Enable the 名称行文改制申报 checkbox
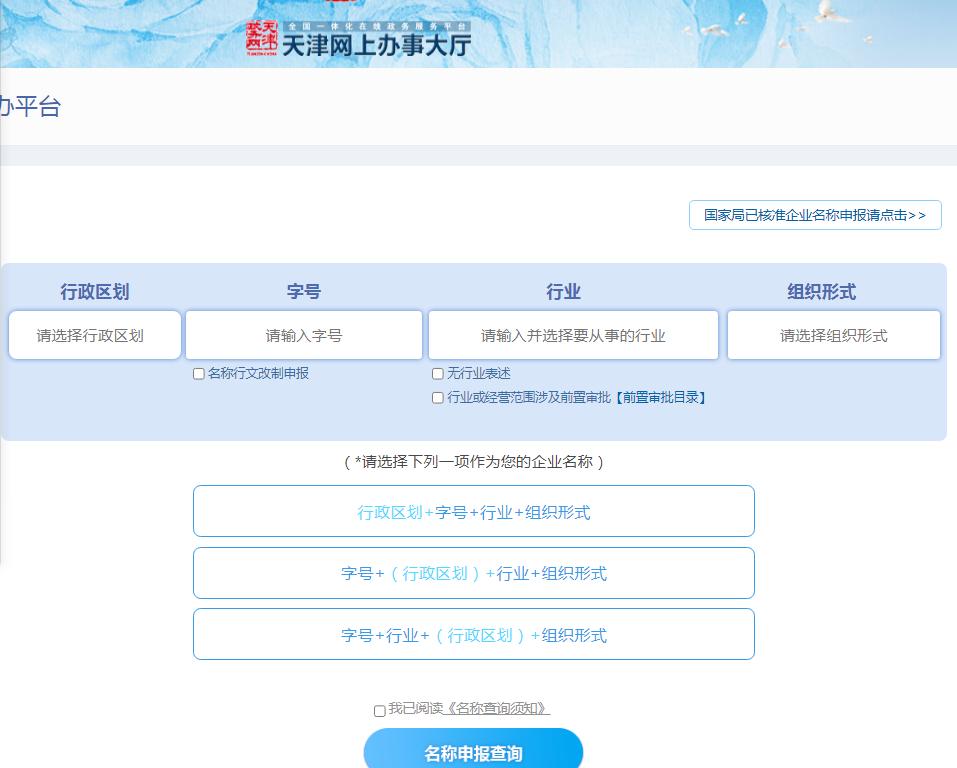The width and height of the screenshot is (957, 768). coord(198,373)
